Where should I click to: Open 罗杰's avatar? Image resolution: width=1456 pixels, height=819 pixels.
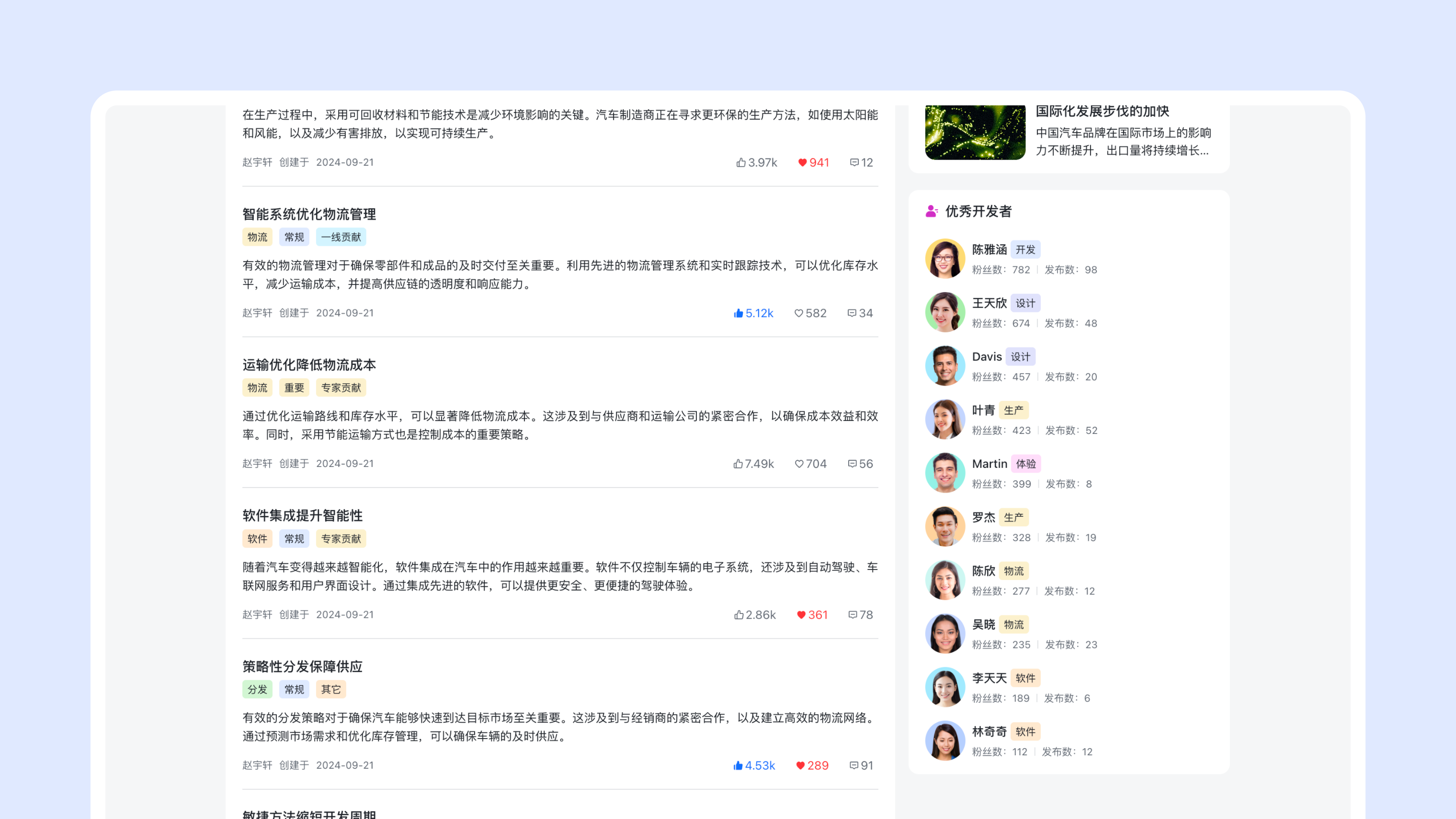945,526
